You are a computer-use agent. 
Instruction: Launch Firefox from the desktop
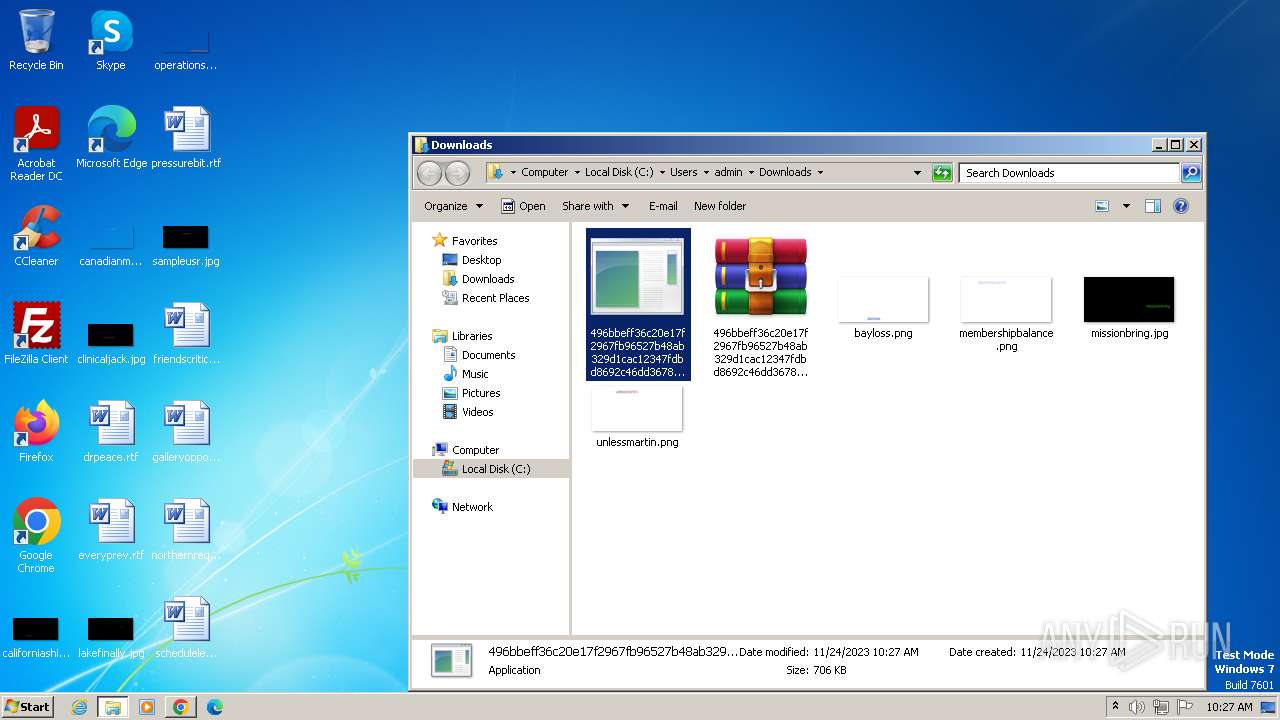click(36, 431)
